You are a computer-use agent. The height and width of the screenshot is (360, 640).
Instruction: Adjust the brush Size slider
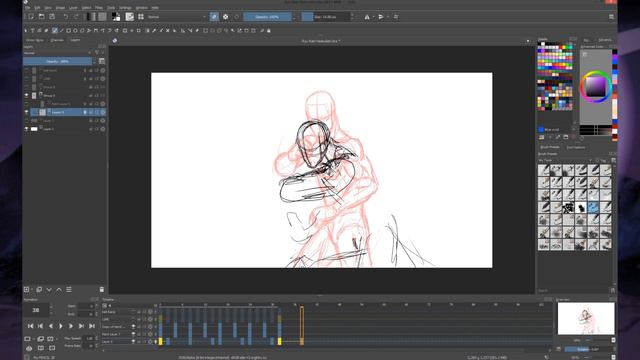point(325,17)
